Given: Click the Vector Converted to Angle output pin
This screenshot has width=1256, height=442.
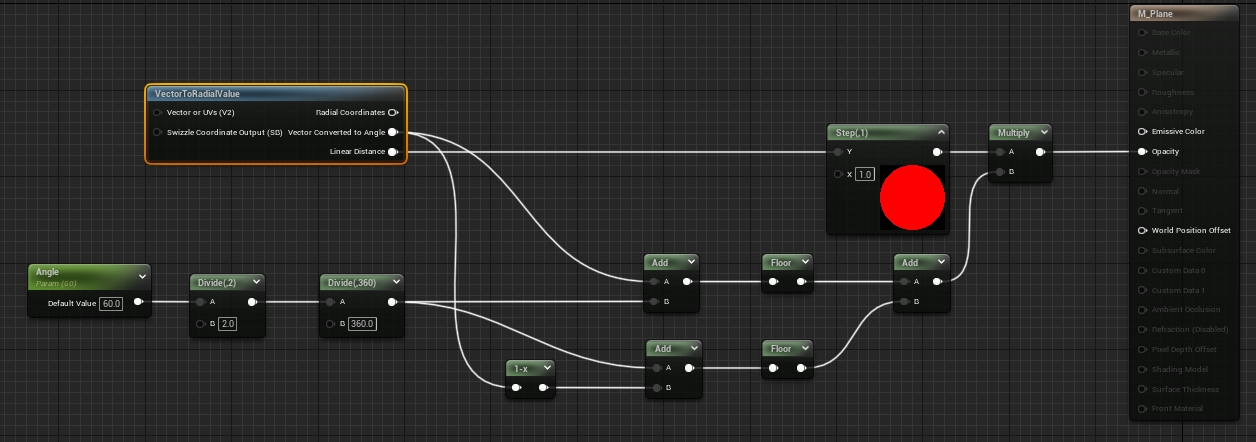Looking at the screenshot, I should [393, 132].
